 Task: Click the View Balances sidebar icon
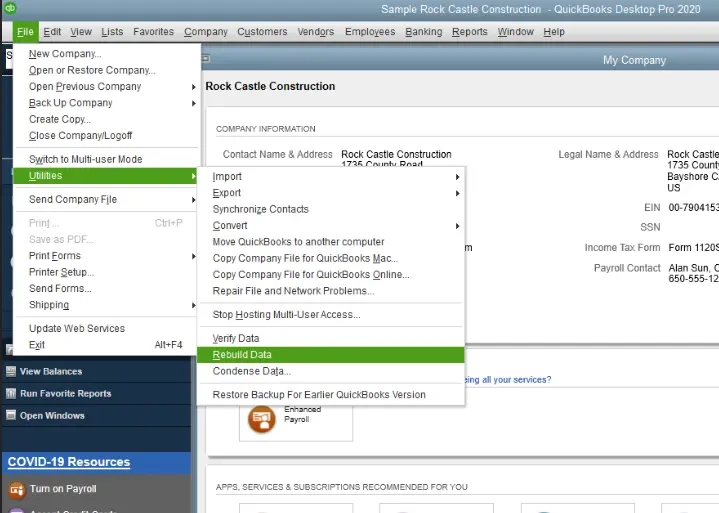(11, 371)
